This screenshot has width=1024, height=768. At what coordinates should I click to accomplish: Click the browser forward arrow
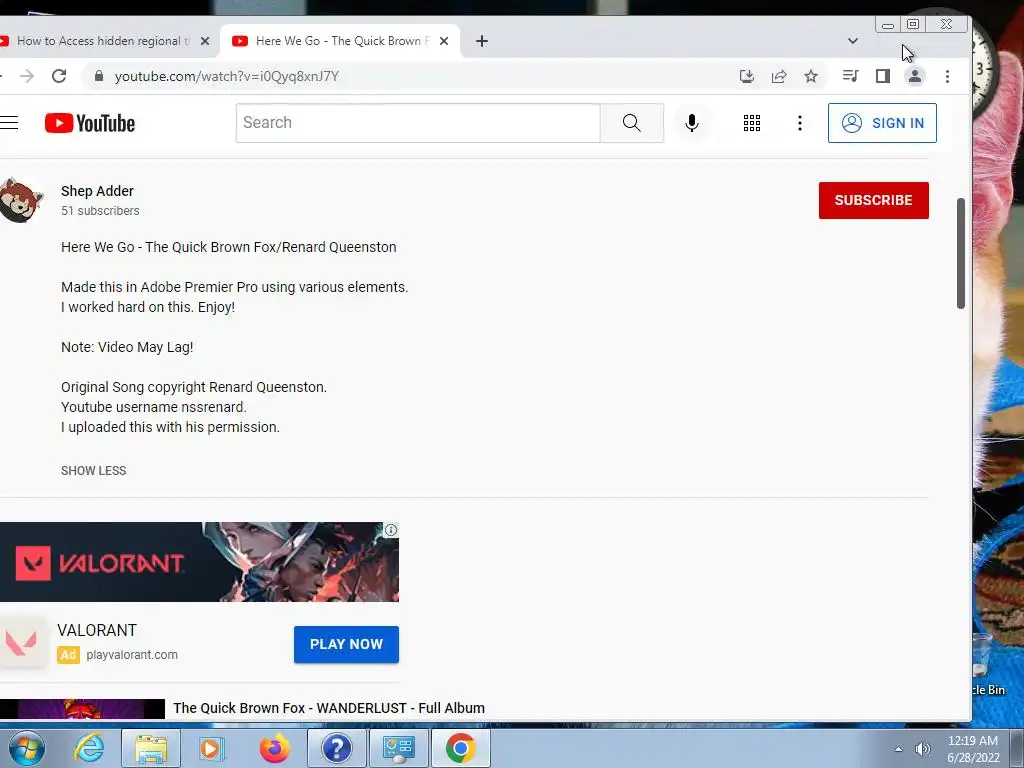(27, 76)
